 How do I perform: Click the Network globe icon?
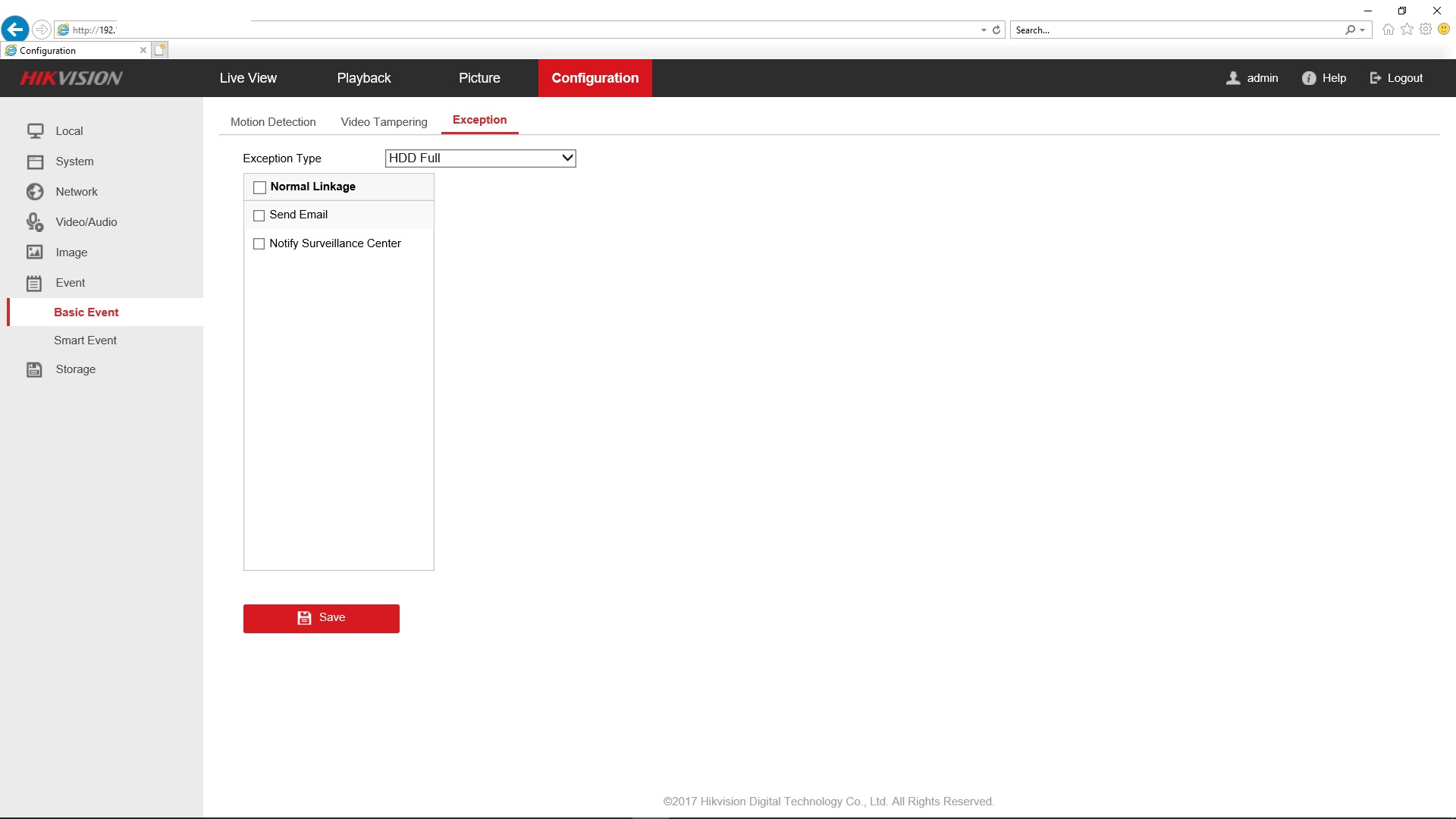tap(35, 192)
